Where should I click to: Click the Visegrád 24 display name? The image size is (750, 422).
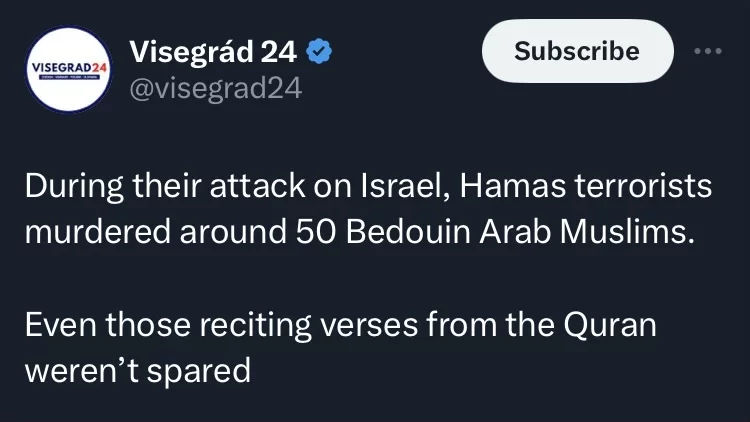212,49
